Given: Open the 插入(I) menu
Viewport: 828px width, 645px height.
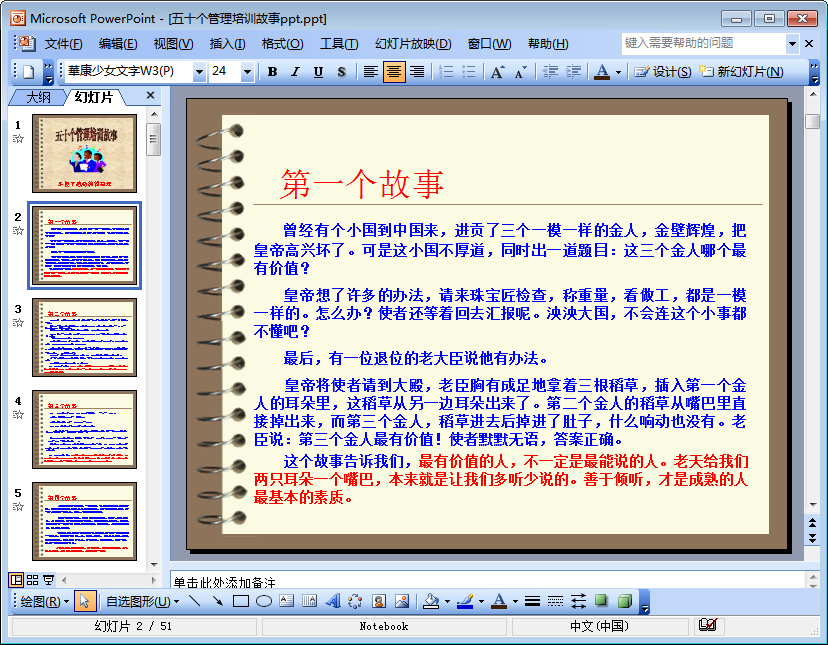Looking at the screenshot, I should [x=228, y=44].
